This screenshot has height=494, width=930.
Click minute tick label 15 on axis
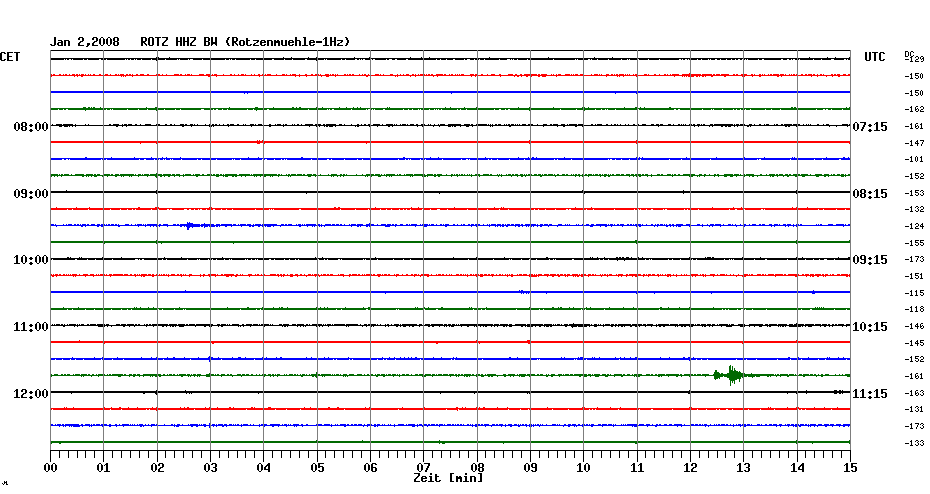pyautogui.click(x=851, y=467)
